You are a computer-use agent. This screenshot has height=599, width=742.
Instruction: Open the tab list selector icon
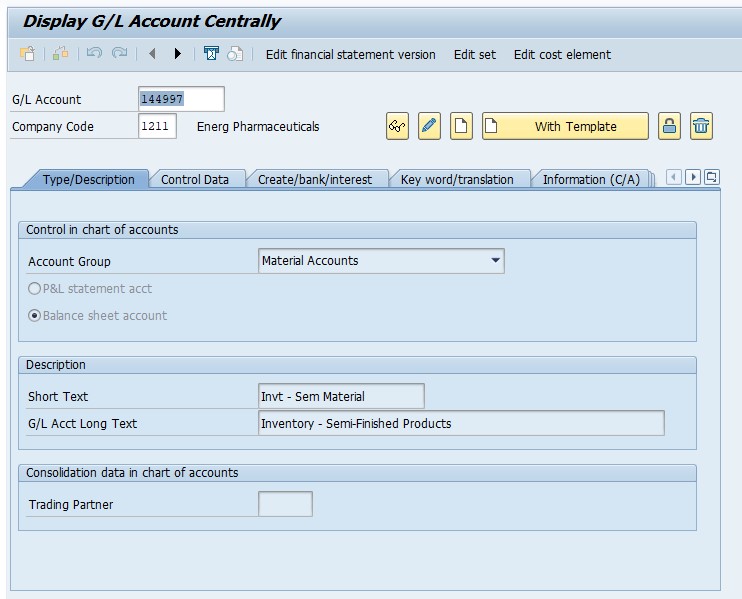[x=712, y=177]
